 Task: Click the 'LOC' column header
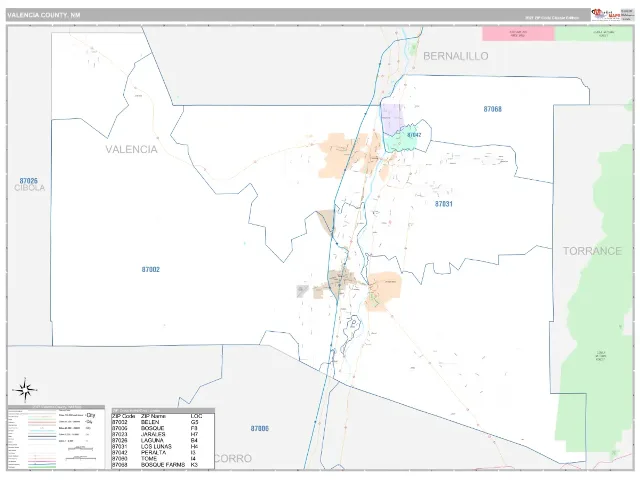196,416
